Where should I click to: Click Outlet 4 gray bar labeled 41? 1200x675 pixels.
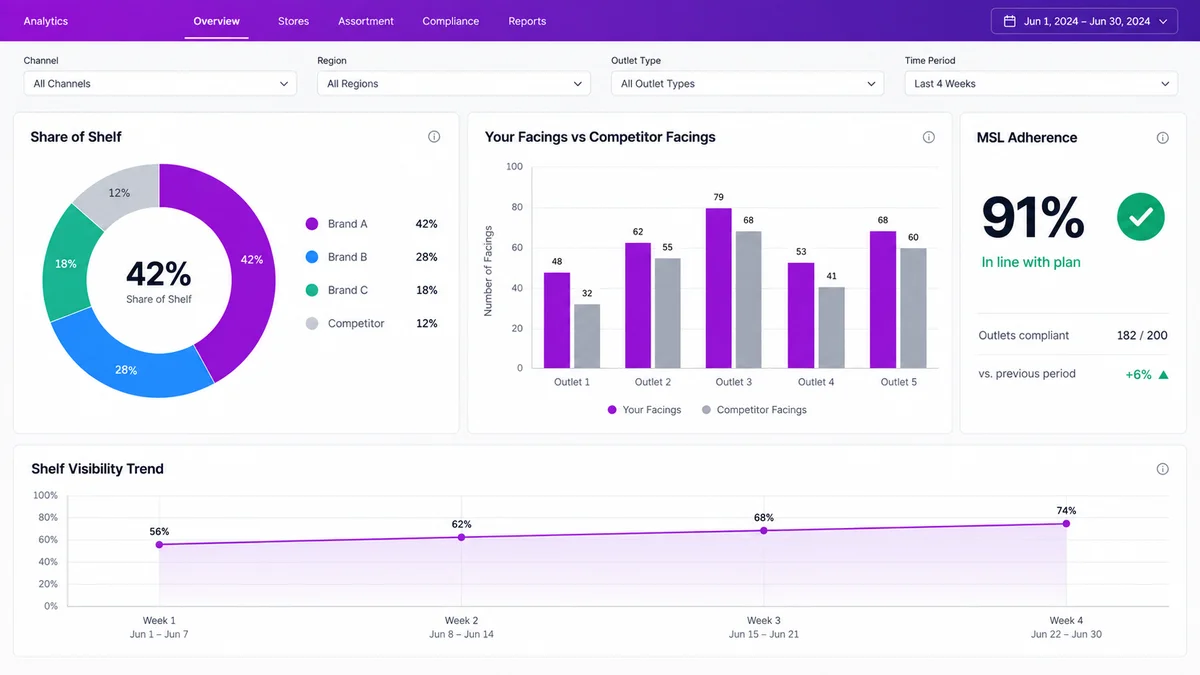tap(831, 327)
